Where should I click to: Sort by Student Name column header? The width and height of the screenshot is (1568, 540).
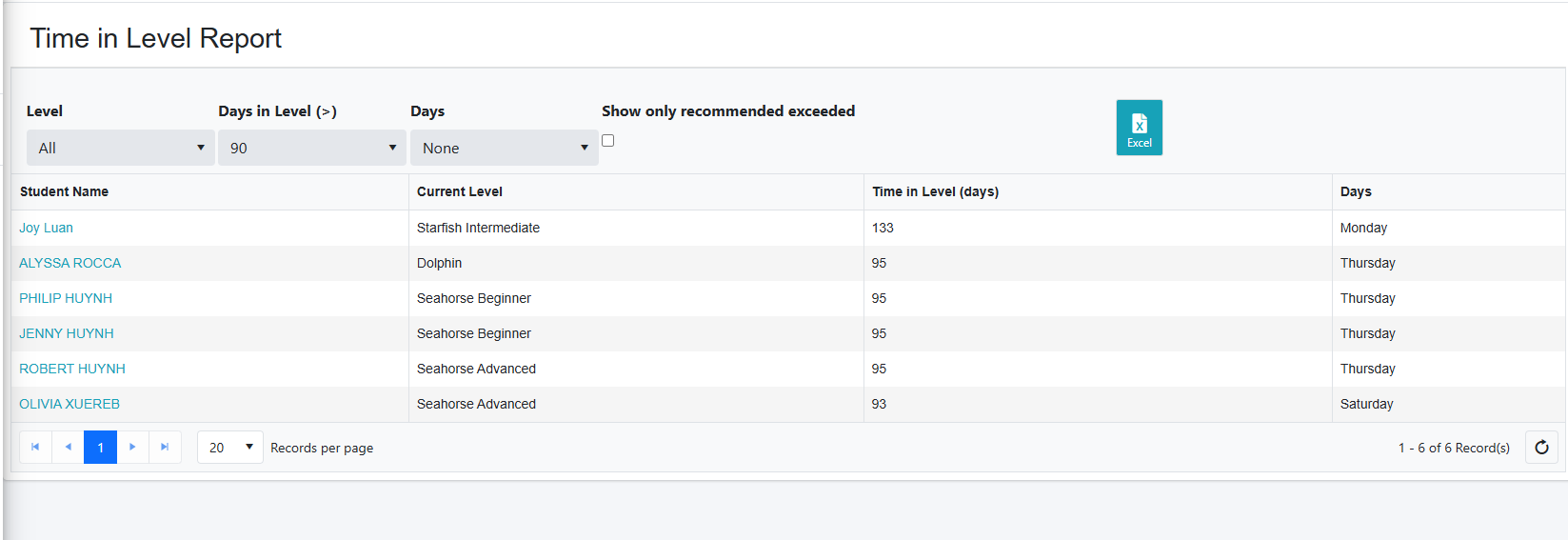(64, 192)
